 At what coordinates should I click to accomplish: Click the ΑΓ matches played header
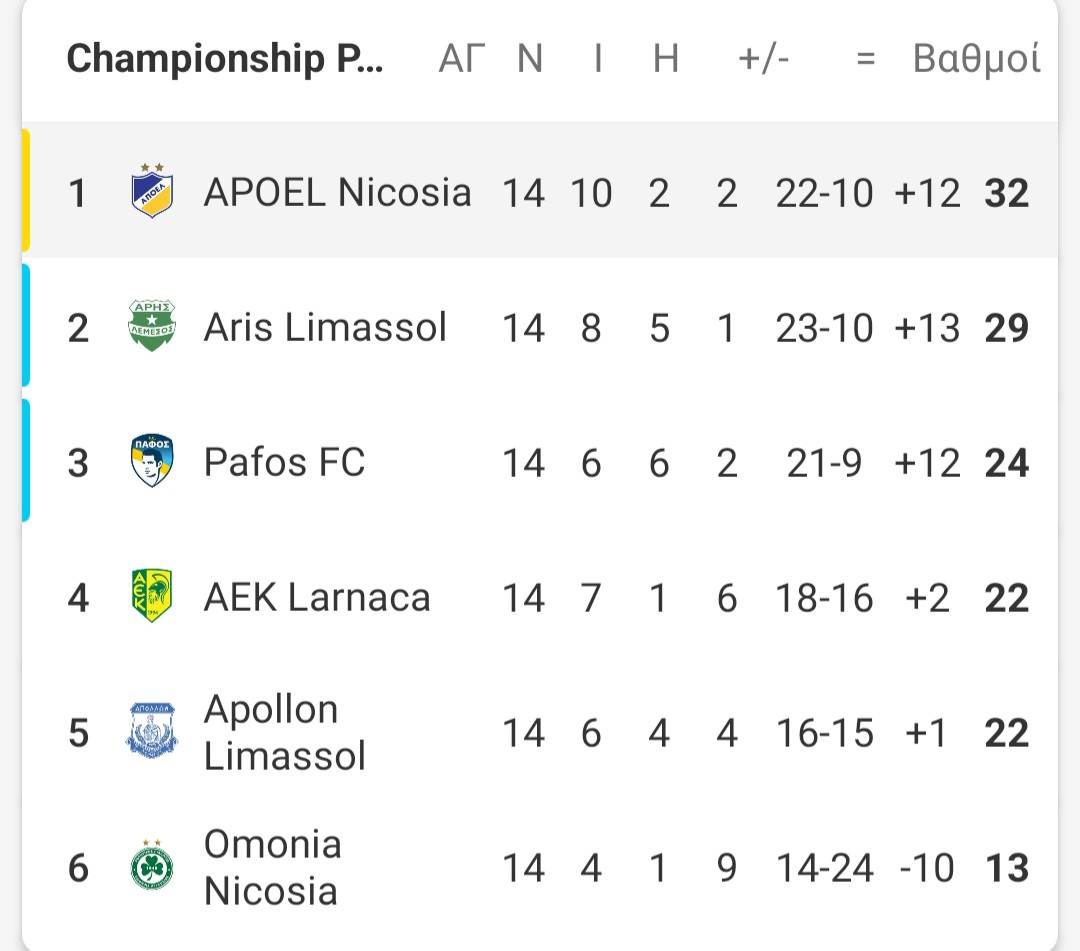461,59
